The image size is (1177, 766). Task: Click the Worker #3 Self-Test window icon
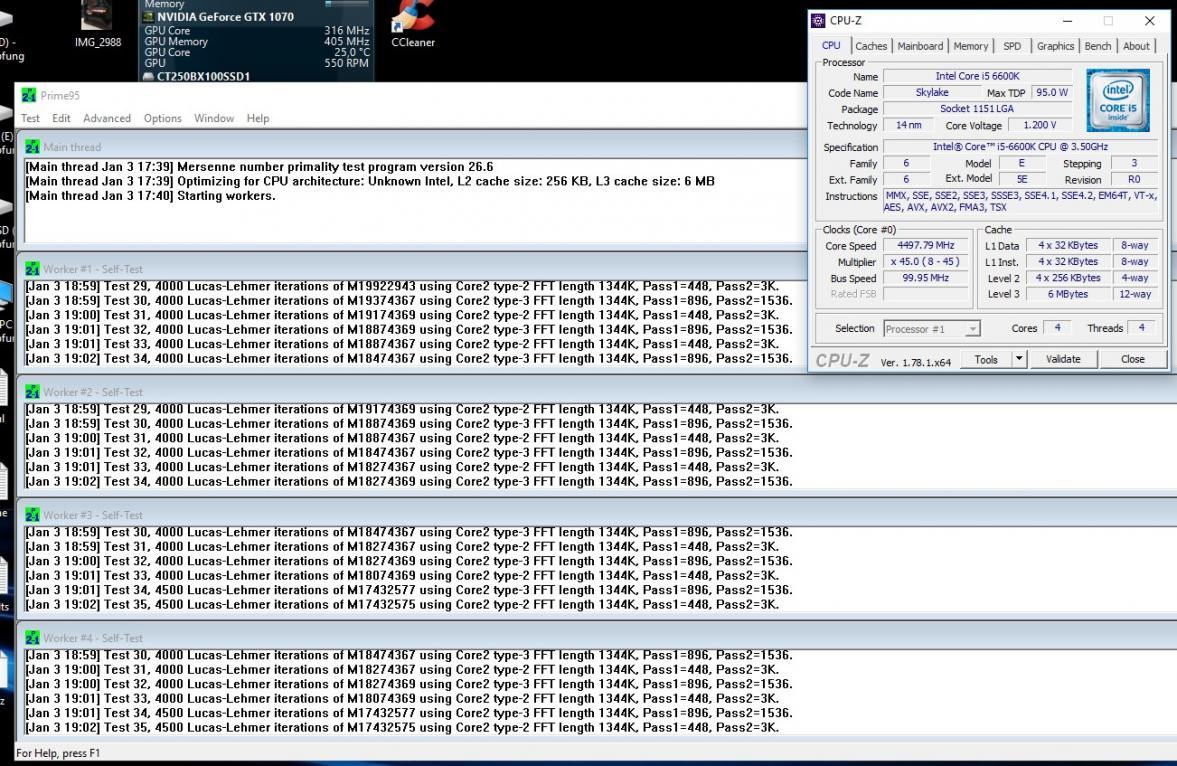click(32, 515)
